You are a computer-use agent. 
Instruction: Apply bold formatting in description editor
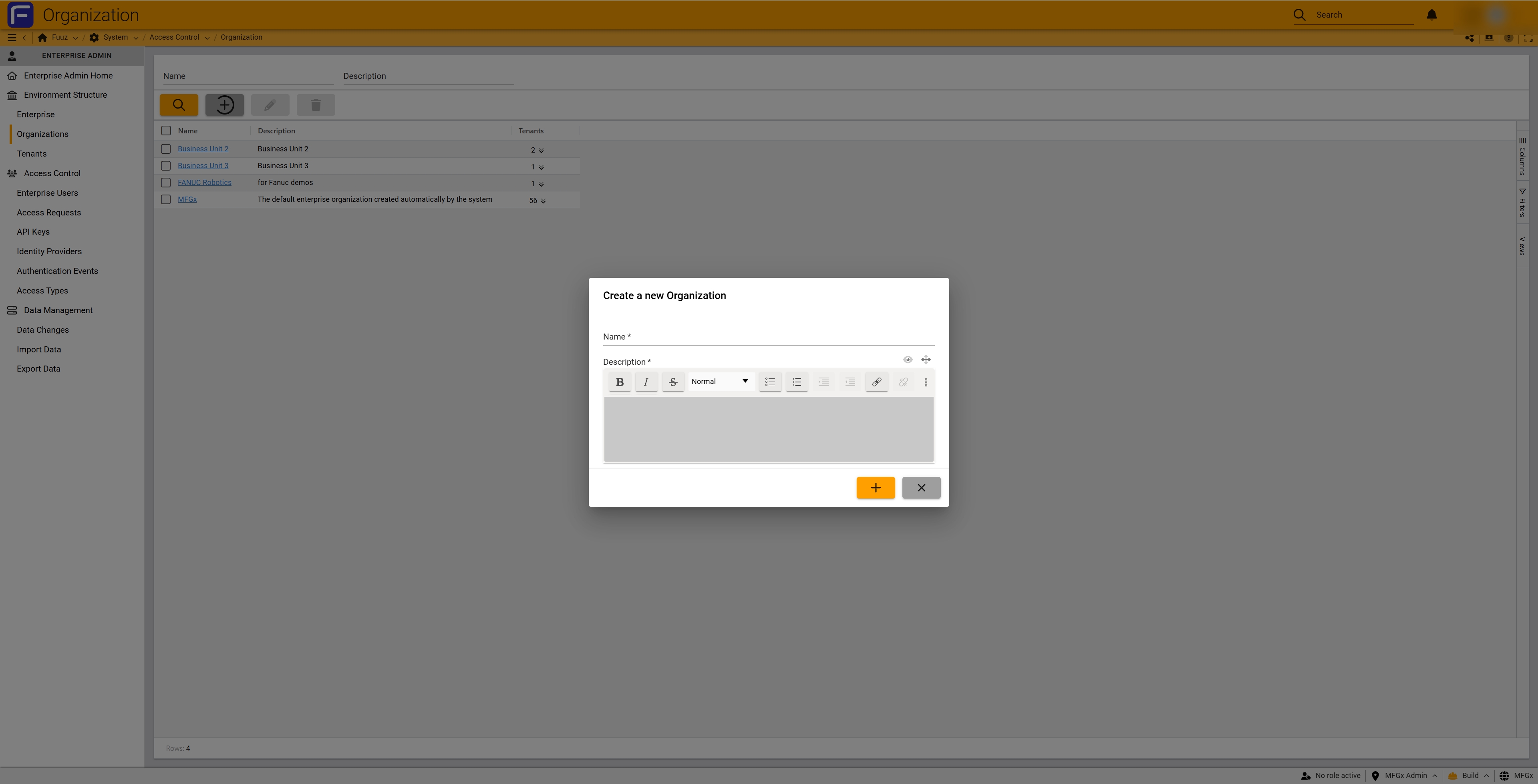[x=620, y=382]
